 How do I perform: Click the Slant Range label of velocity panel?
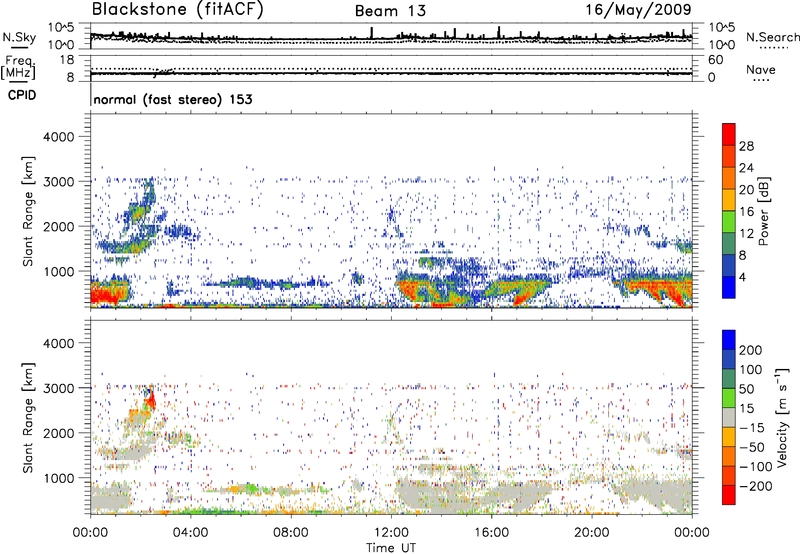28,418
